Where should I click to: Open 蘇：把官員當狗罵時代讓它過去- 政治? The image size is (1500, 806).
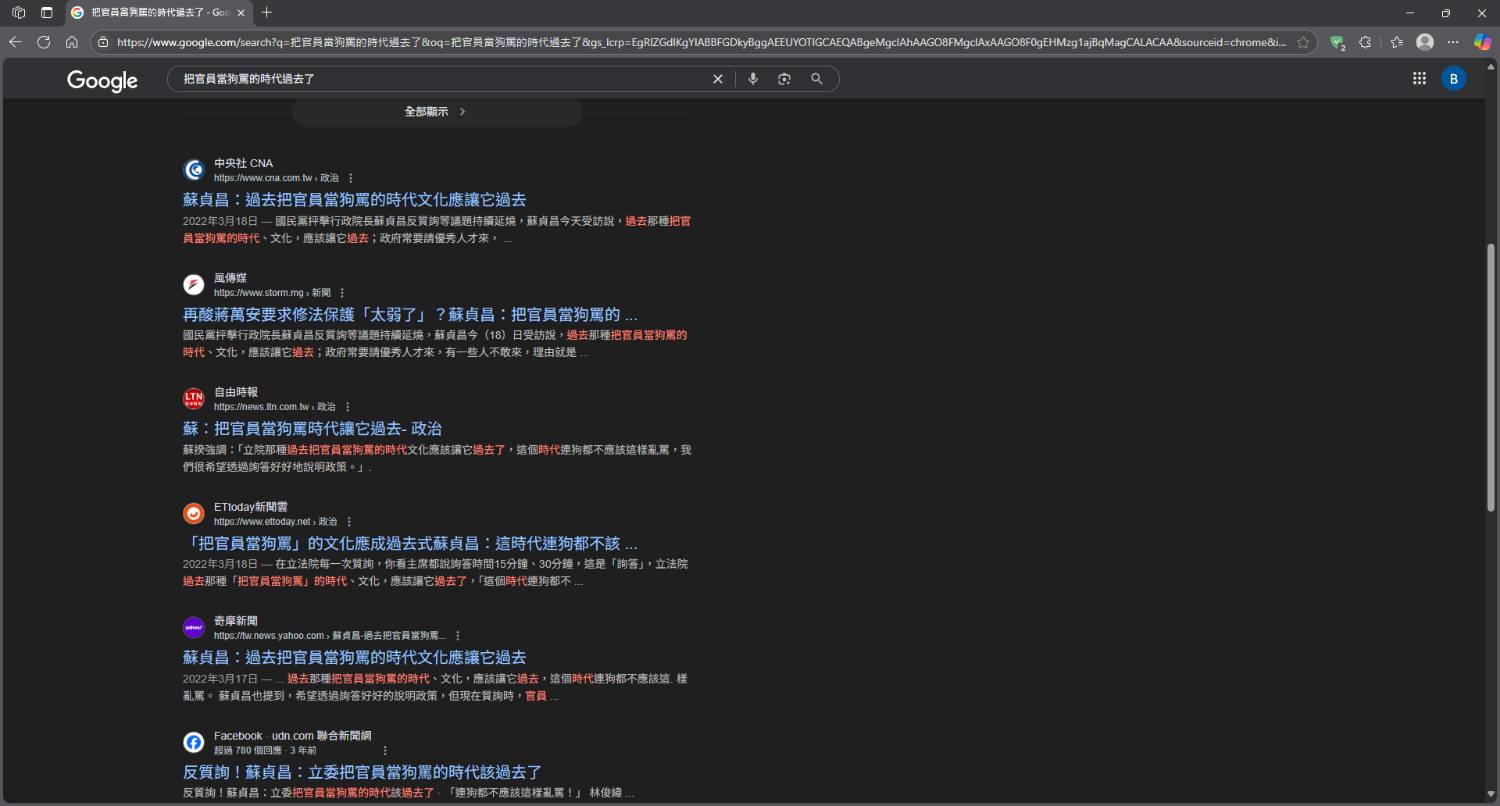pyautogui.click(x=312, y=428)
